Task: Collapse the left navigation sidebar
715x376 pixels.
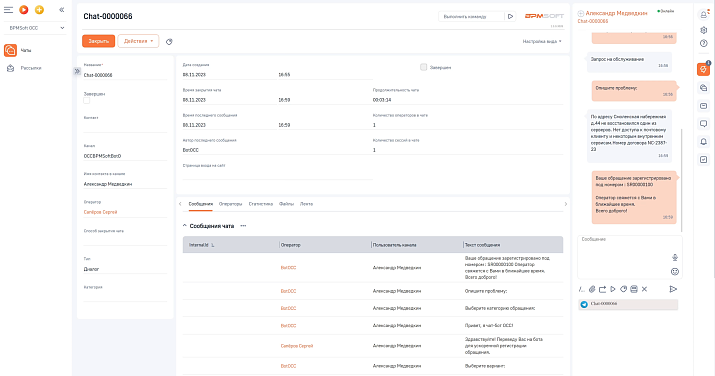Action: click(x=62, y=10)
